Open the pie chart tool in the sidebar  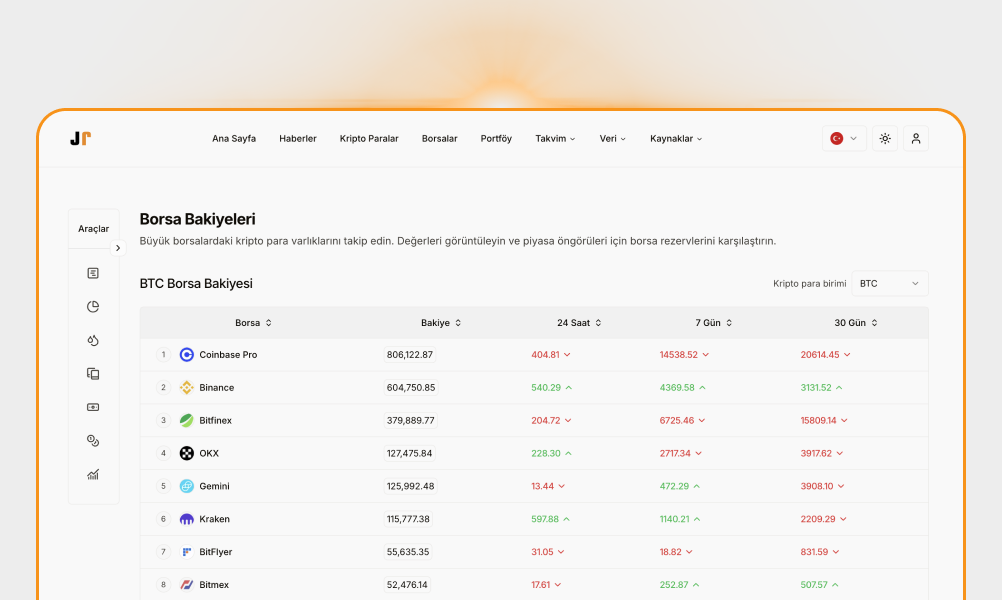pos(93,306)
